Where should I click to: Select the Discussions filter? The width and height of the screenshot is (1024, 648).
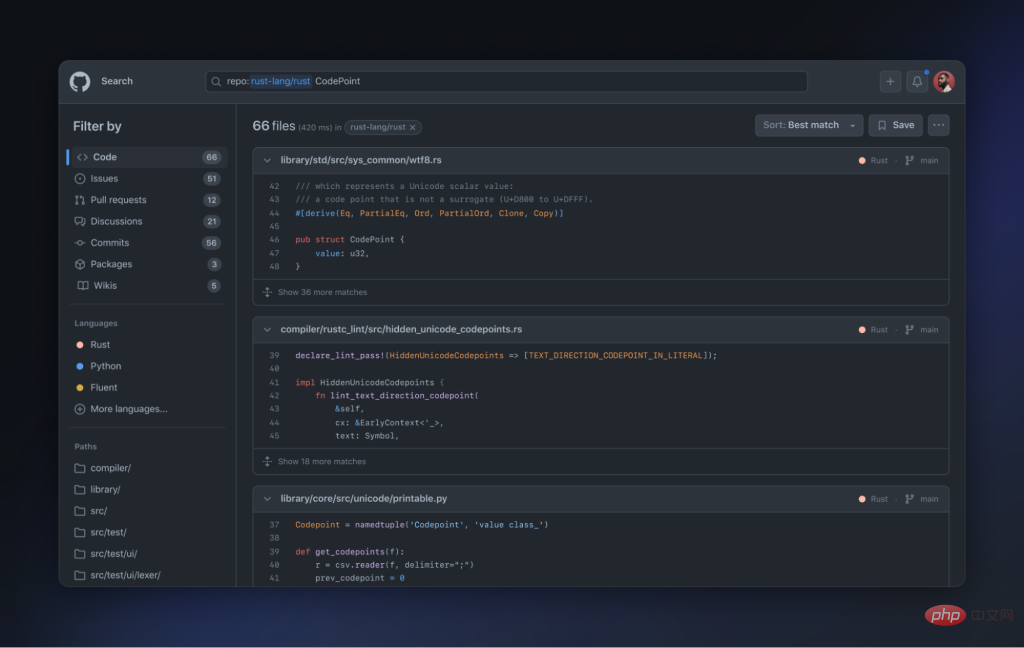click(148, 221)
